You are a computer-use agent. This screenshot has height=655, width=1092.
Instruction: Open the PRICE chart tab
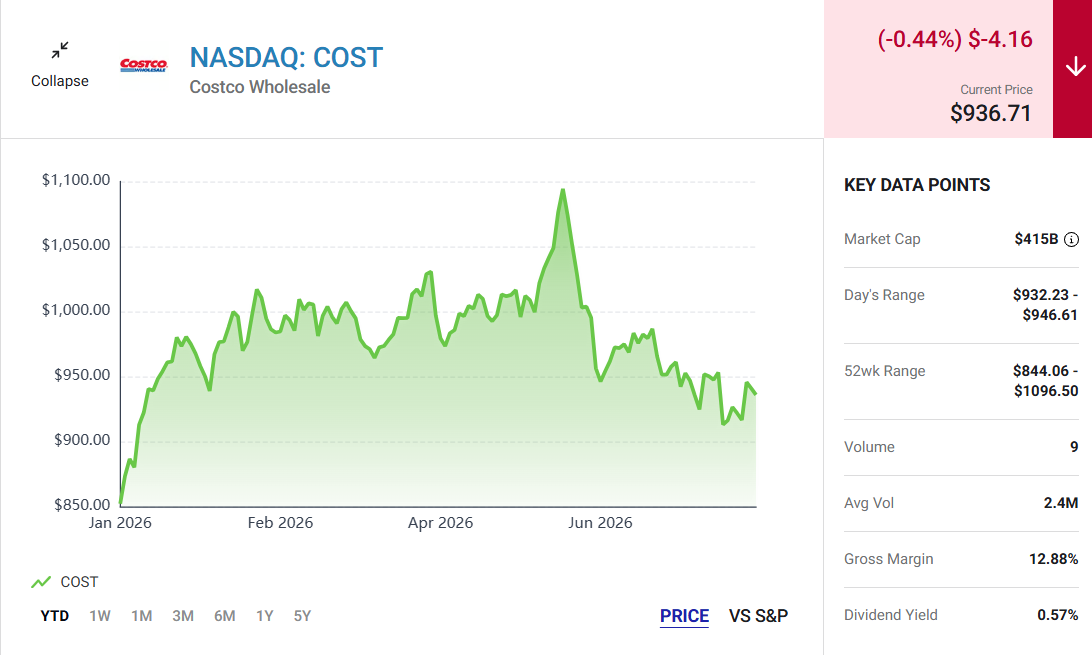coord(684,616)
